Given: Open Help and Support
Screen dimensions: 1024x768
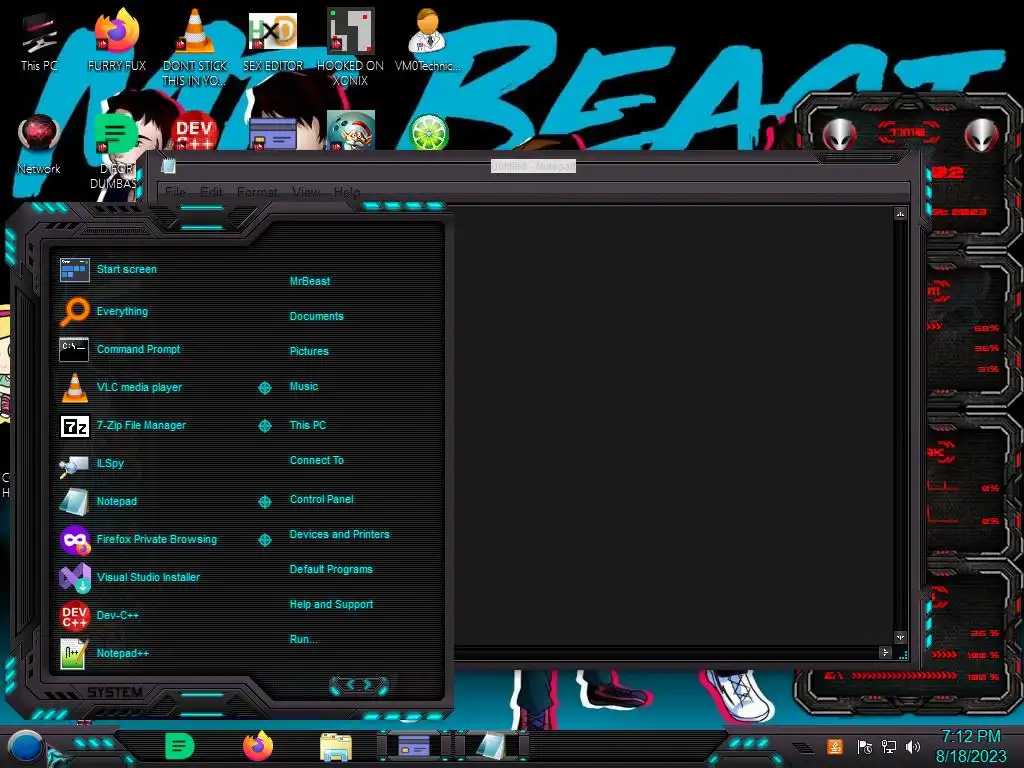Looking at the screenshot, I should [x=331, y=605].
